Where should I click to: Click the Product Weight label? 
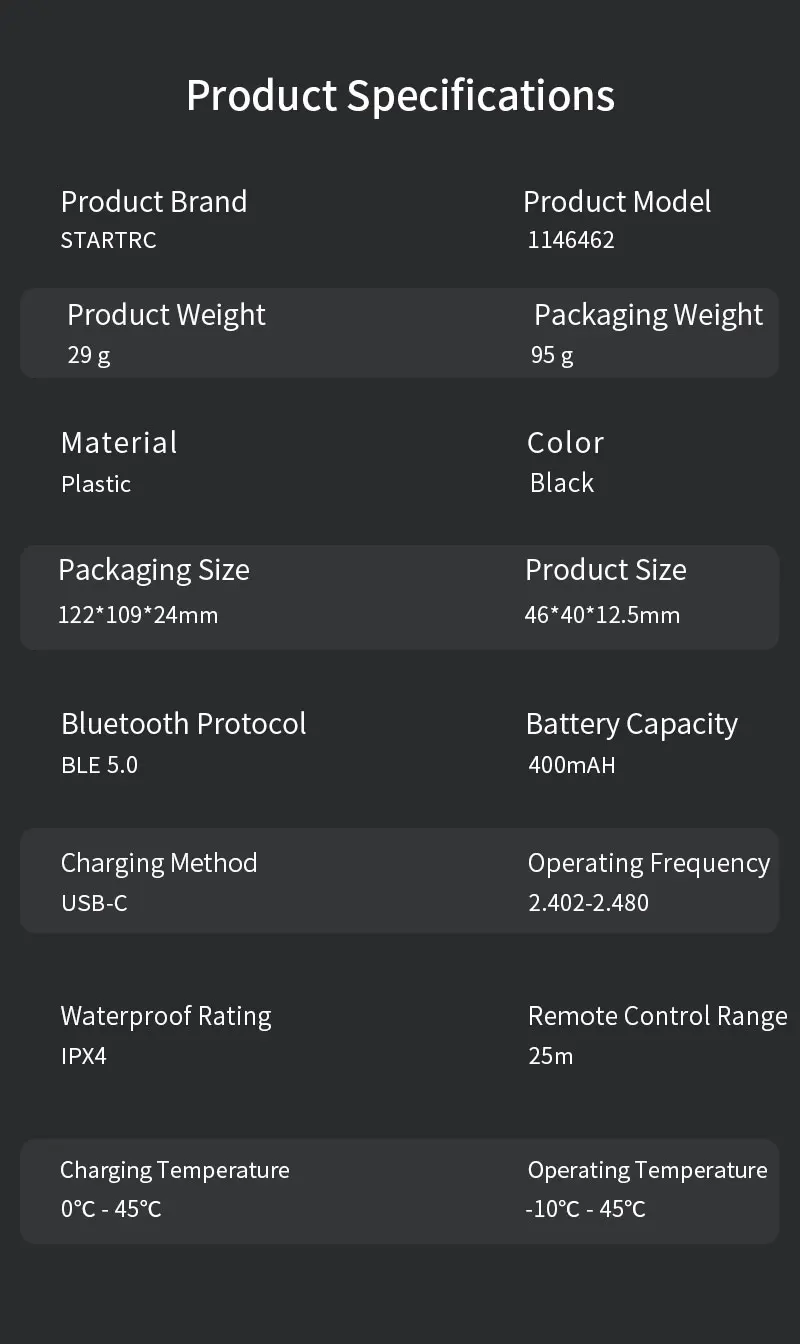pos(166,315)
